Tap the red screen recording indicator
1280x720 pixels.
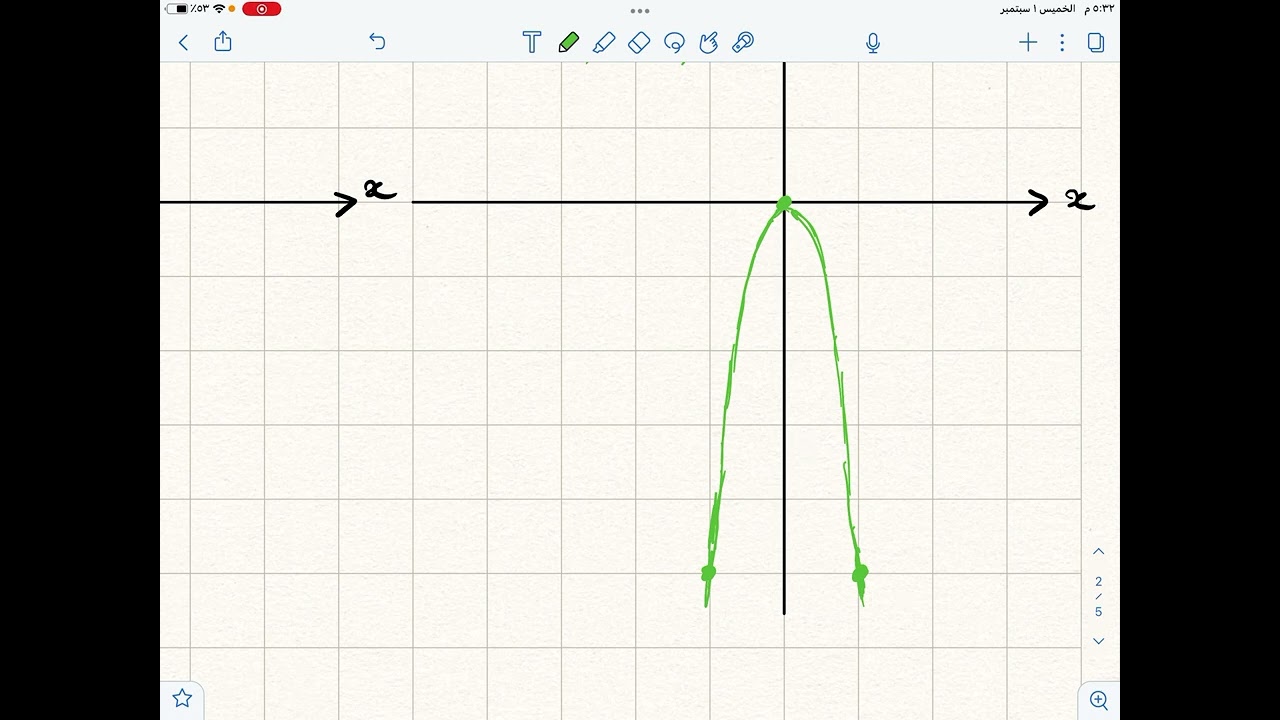[262, 9]
